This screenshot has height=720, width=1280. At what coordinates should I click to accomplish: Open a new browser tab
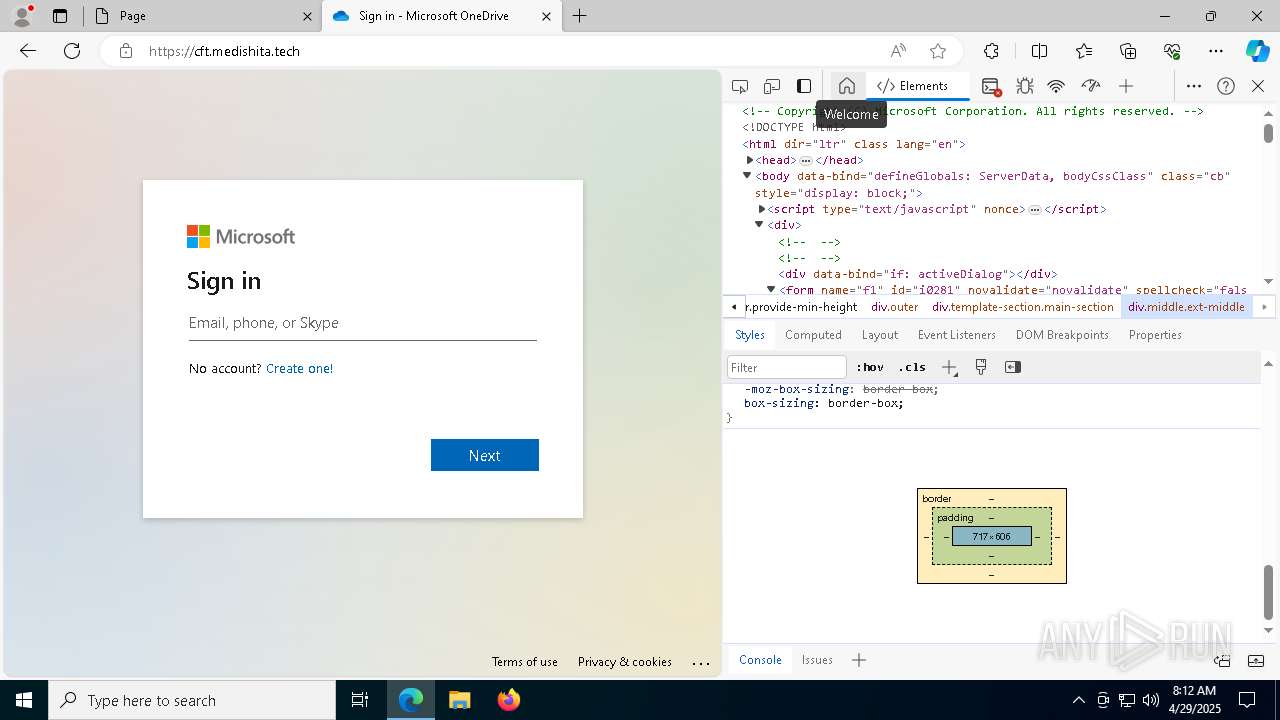580,16
